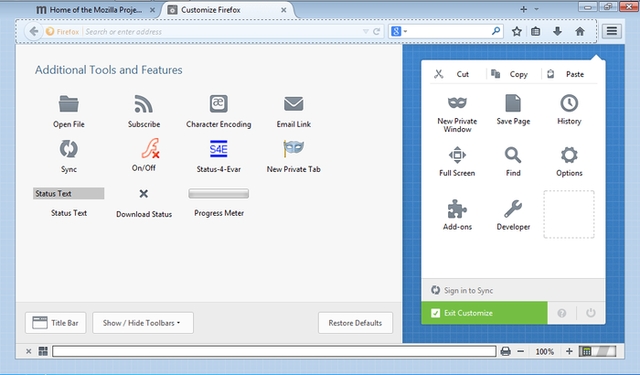Click the print icon in bottom bar

505,351
